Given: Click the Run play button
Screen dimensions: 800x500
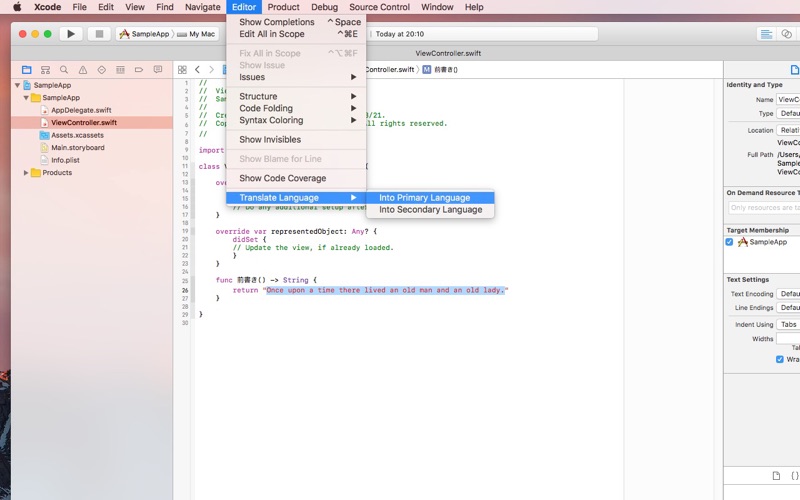Looking at the screenshot, I should click(71, 34).
